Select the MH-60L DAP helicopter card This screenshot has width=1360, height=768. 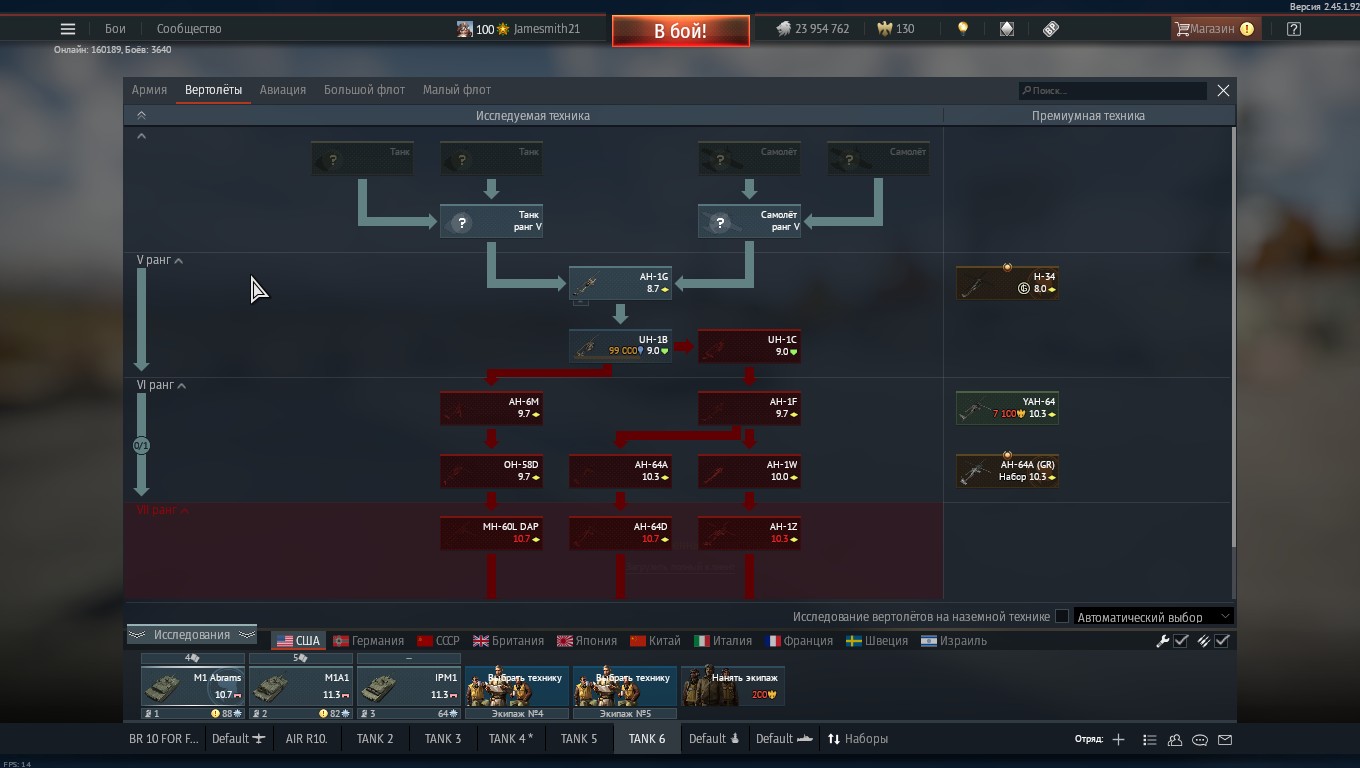click(491, 533)
